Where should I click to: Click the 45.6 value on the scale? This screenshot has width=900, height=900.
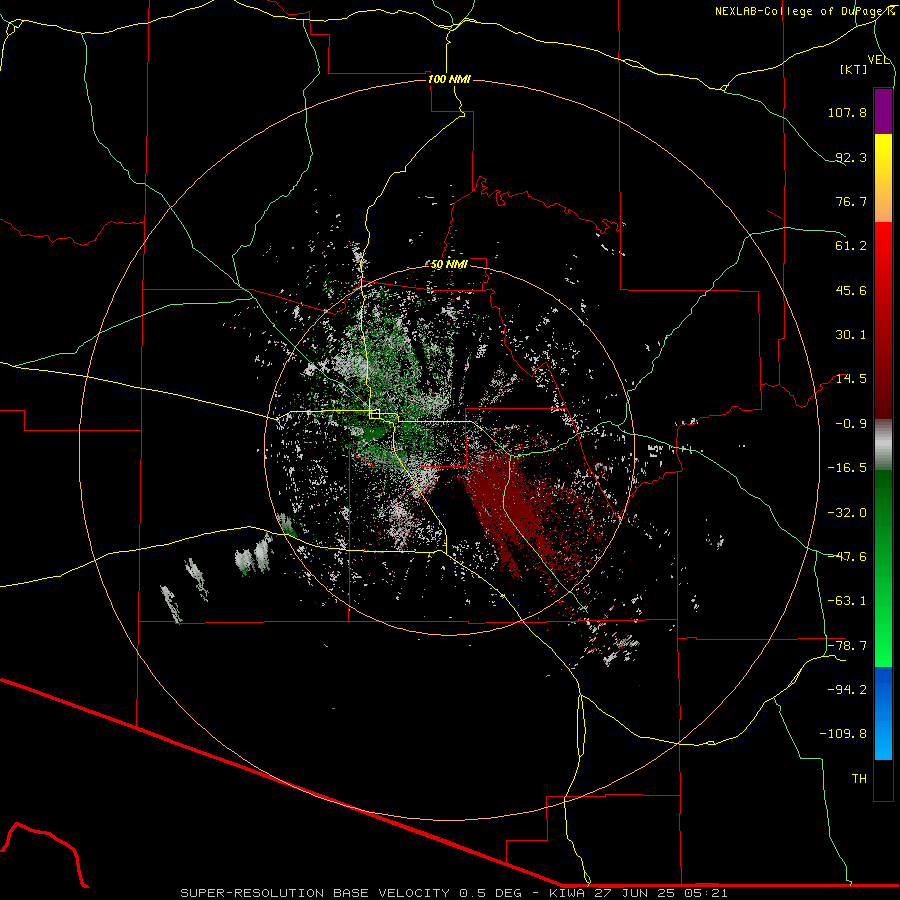pos(851,290)
